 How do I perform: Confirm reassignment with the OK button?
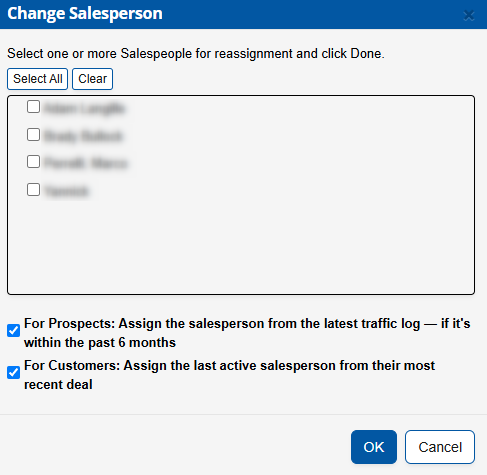pyautogui.click(x=374, y=447)
